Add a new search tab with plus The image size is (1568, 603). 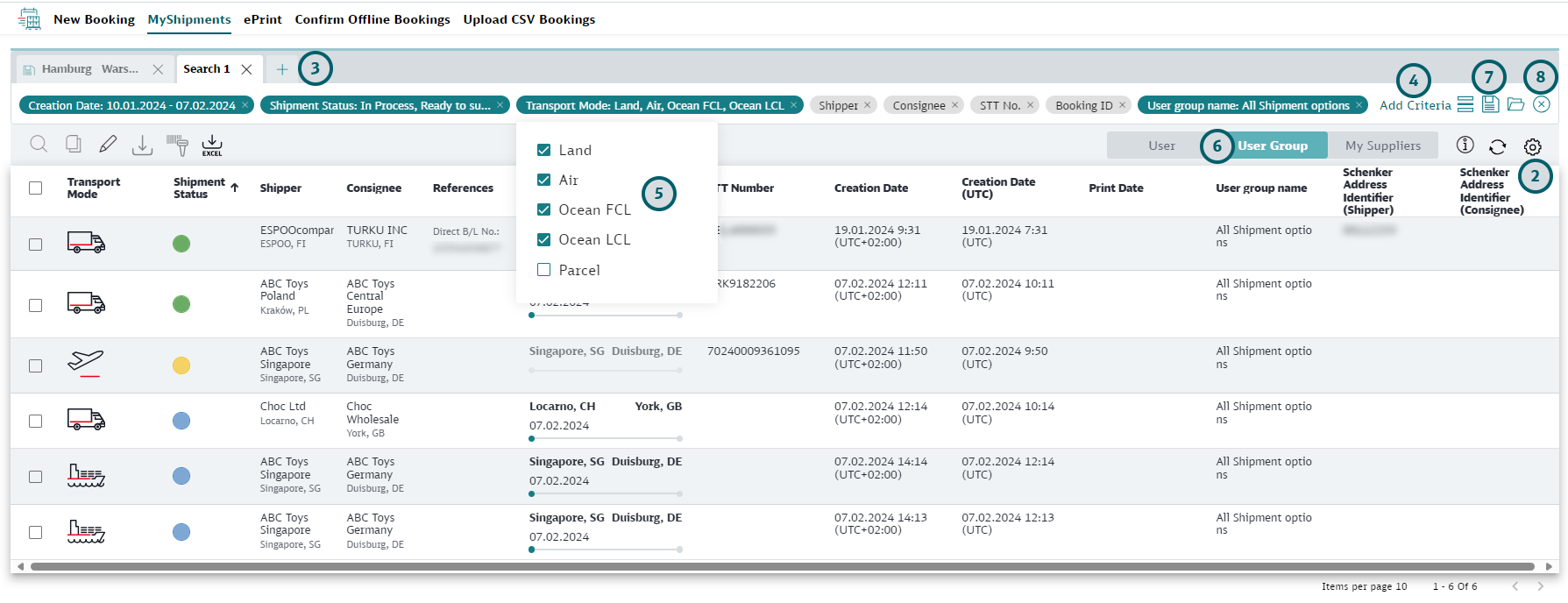282,69
